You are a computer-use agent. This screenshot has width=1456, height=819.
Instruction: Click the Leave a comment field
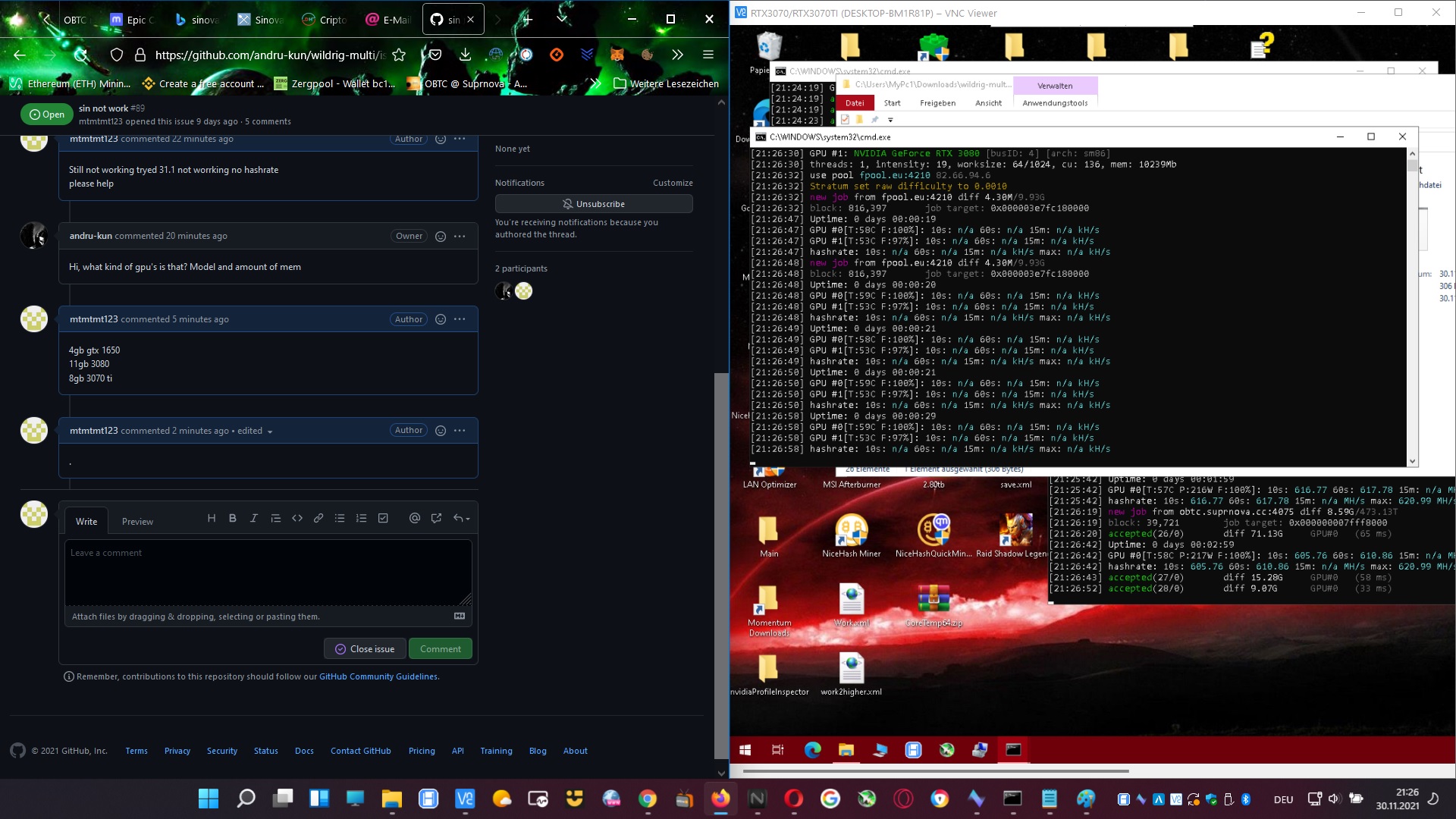(x=269, y=573)
